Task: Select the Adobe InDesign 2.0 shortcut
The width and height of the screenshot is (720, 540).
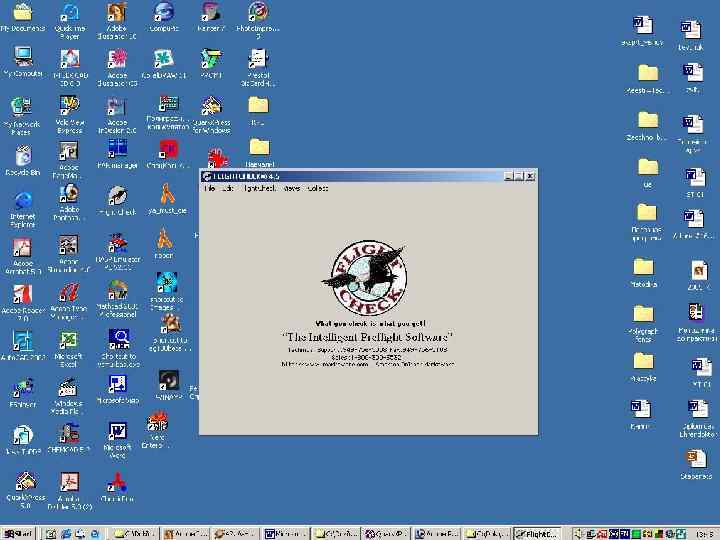Action: tap(117, 116)
